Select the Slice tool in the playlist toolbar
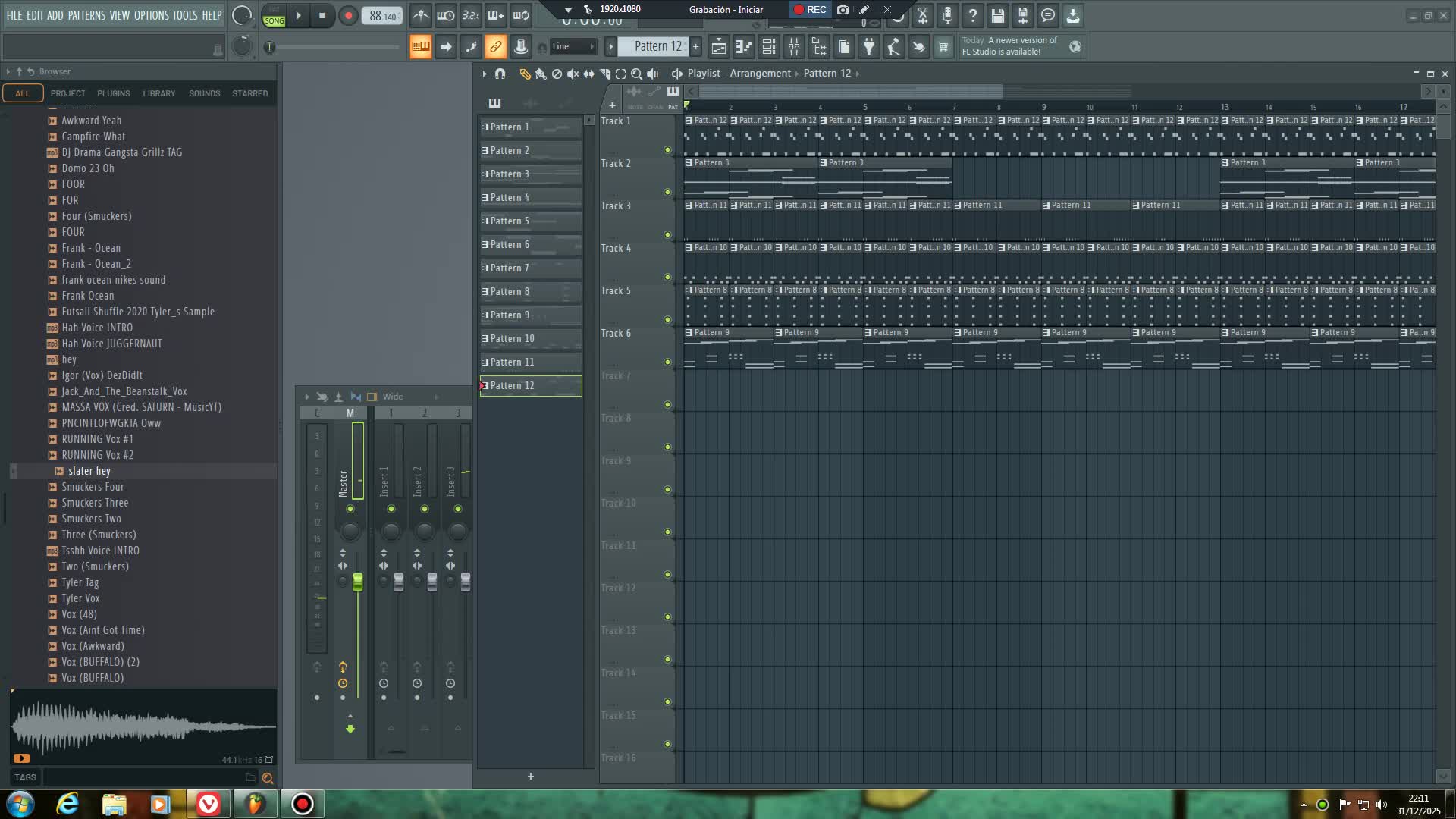1456x819 pixels. pyautogui.click(x=605, y=74)
